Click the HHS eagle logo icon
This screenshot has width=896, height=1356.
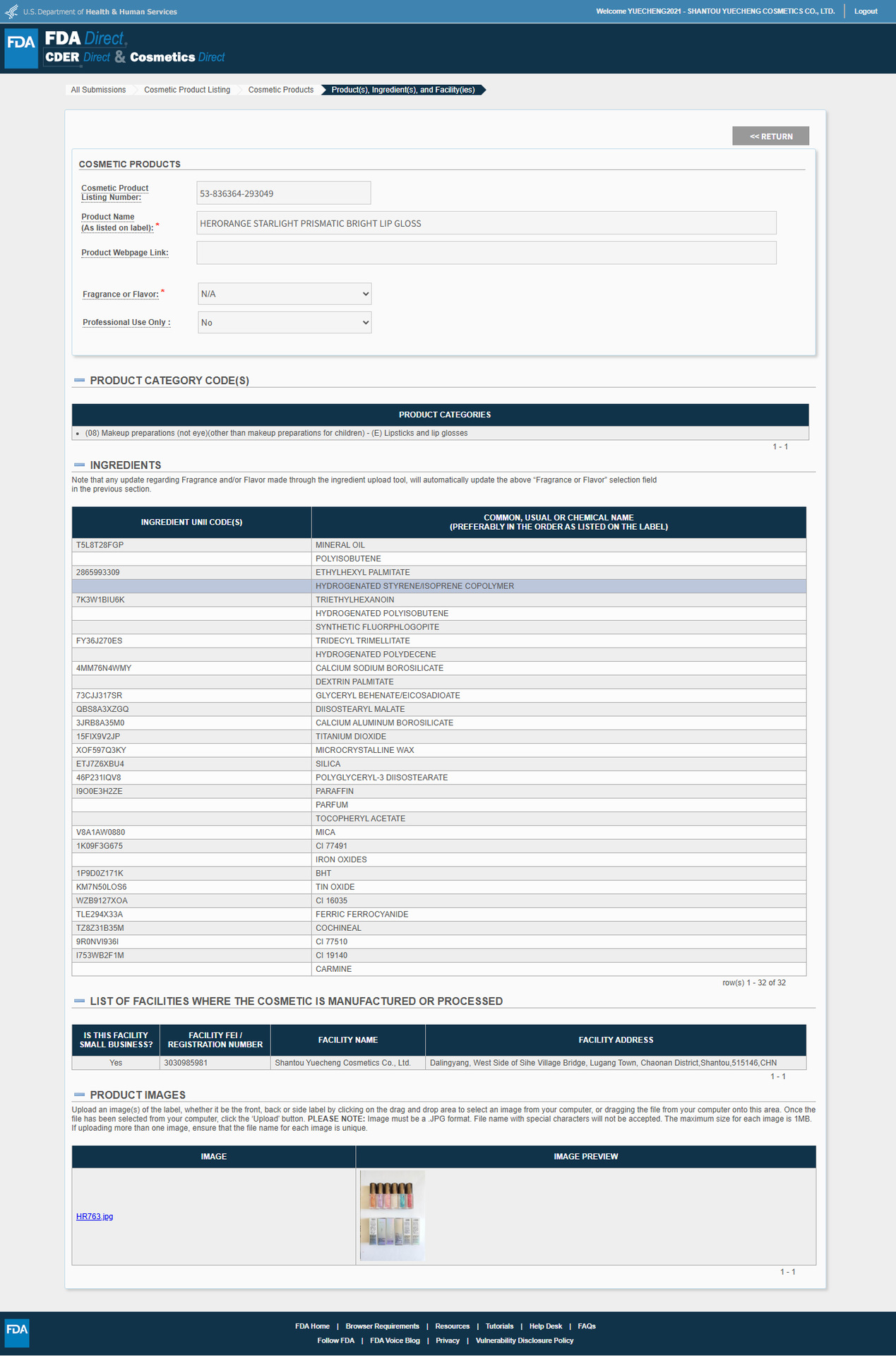pos(11,11)
